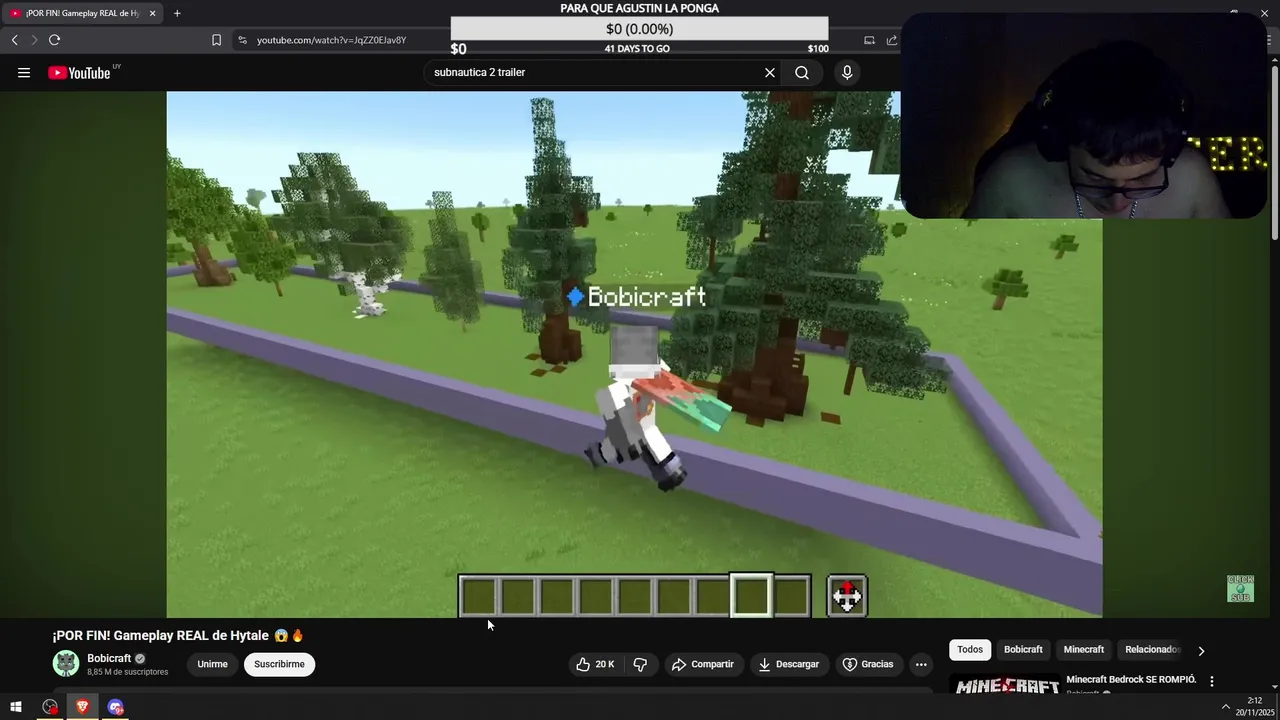The image size is (1280, 720).
Task: Reload the page in the browser
Action: tap(54, 40)
